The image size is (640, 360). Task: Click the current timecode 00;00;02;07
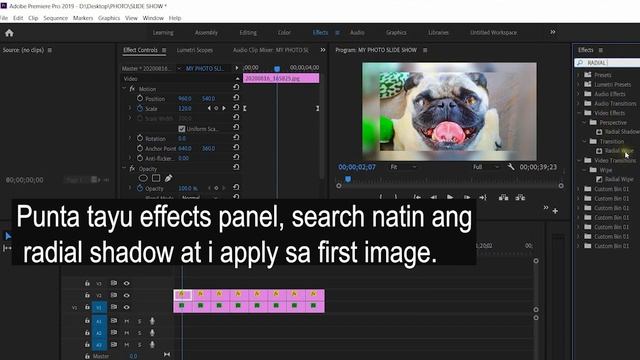click(x=357, y=167)
